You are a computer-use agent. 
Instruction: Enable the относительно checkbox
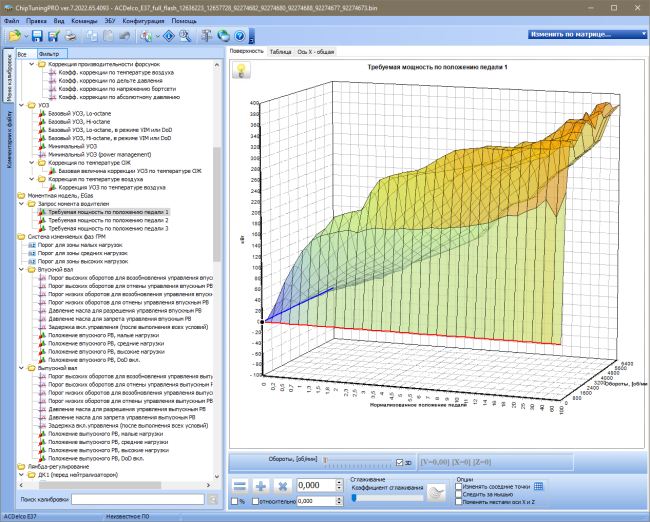tap(255, 502)
